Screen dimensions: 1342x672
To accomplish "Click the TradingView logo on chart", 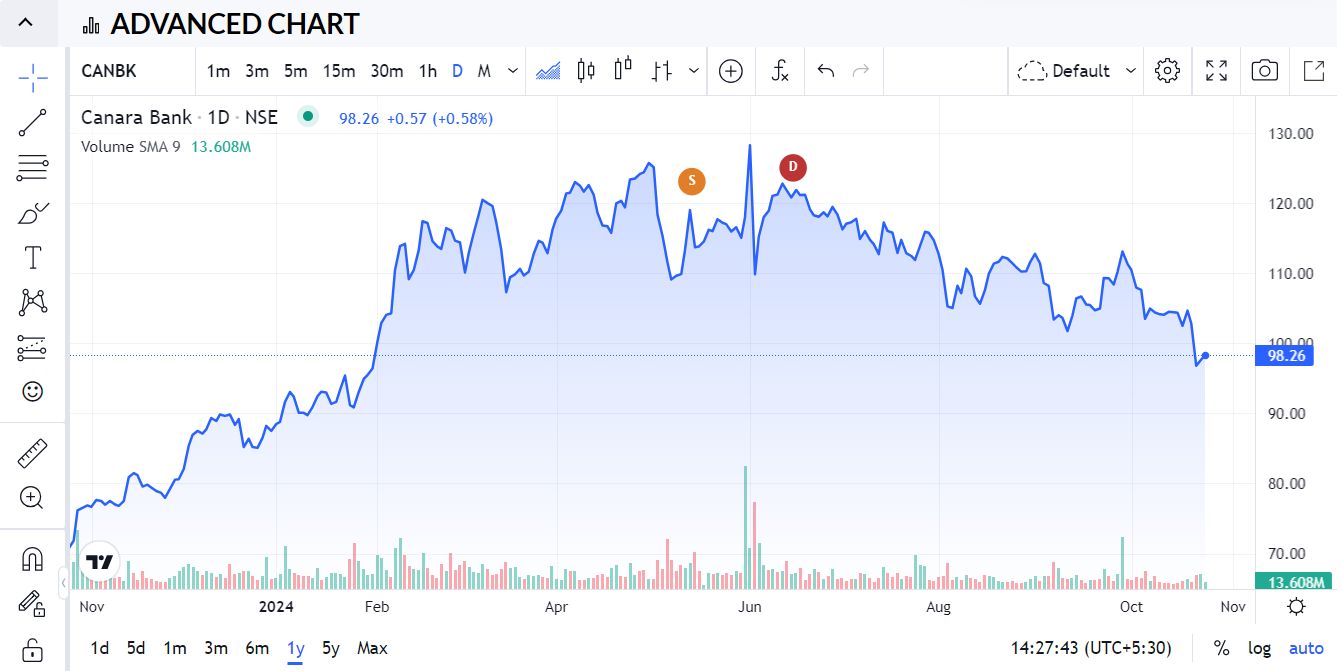I will coord(98,562).
